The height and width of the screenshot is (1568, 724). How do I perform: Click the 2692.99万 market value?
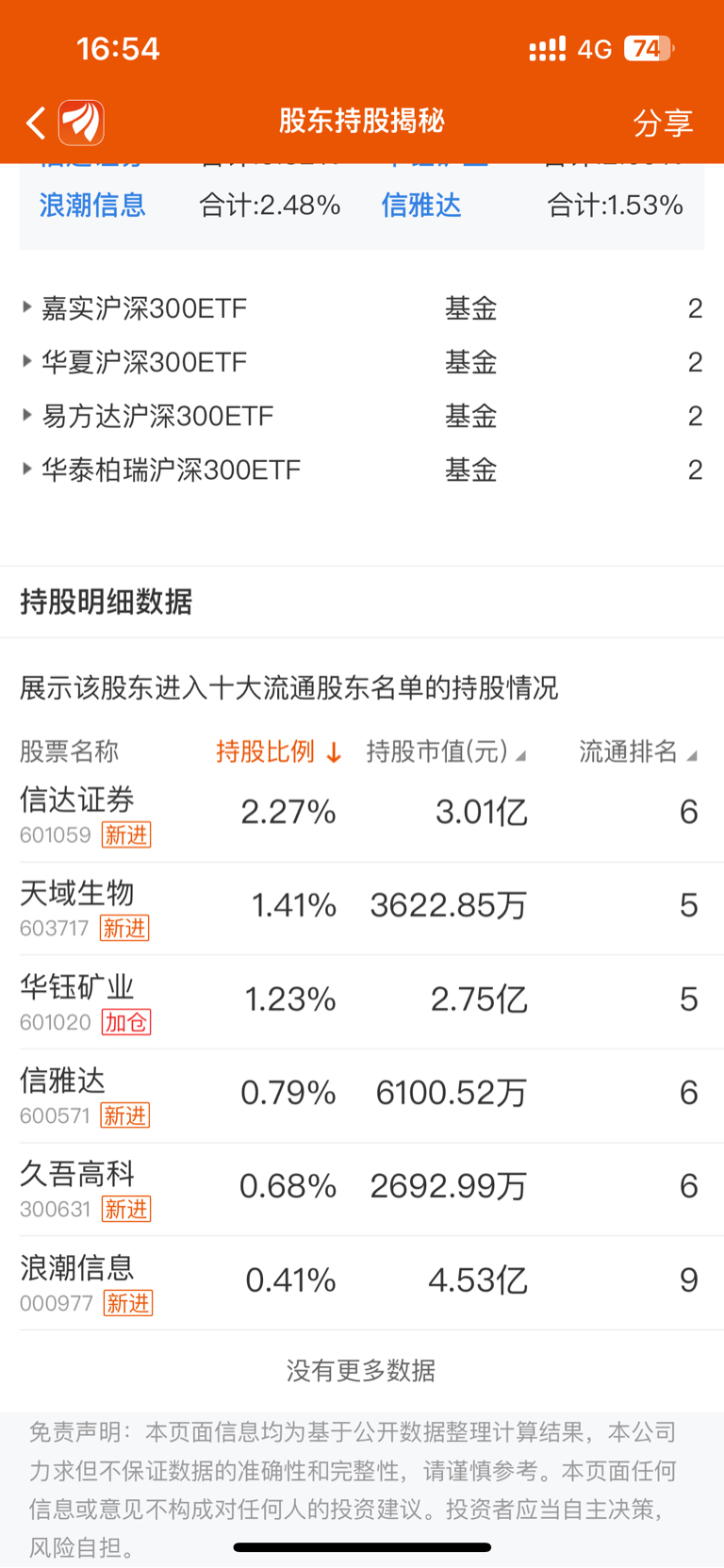tap(449, 1185)
